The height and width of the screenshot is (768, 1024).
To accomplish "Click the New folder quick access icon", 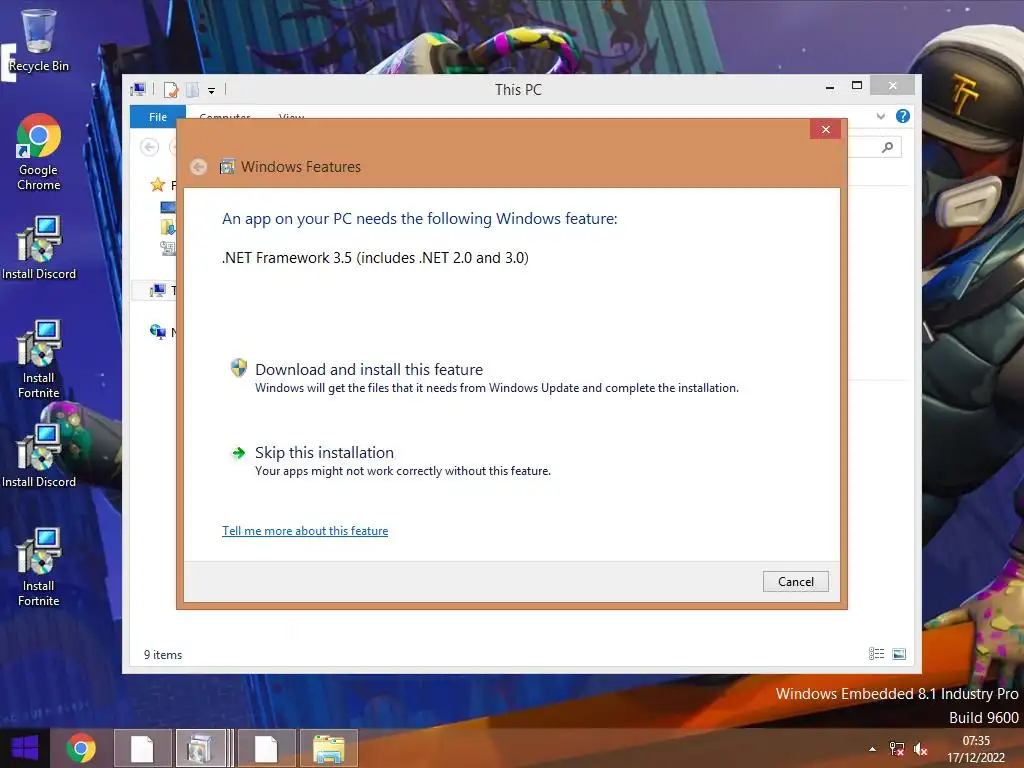I will [x=193, y=90].
